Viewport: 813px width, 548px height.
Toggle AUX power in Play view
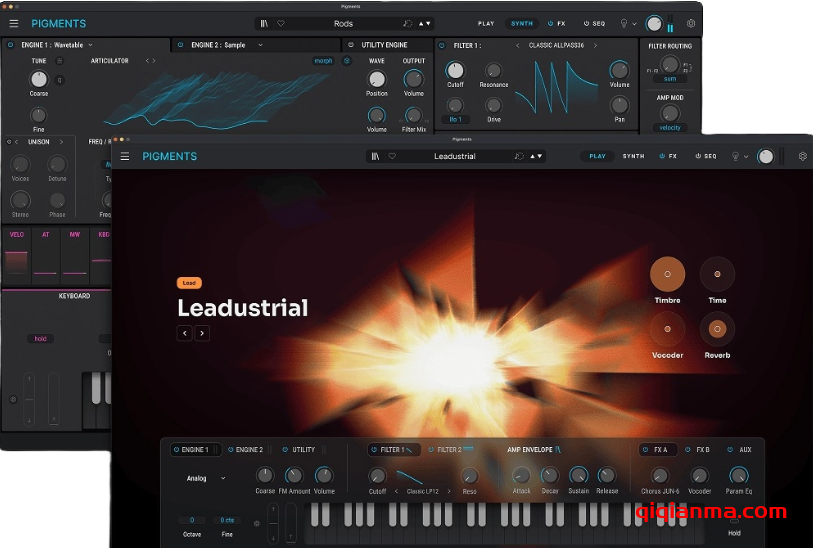pos(730,449)
